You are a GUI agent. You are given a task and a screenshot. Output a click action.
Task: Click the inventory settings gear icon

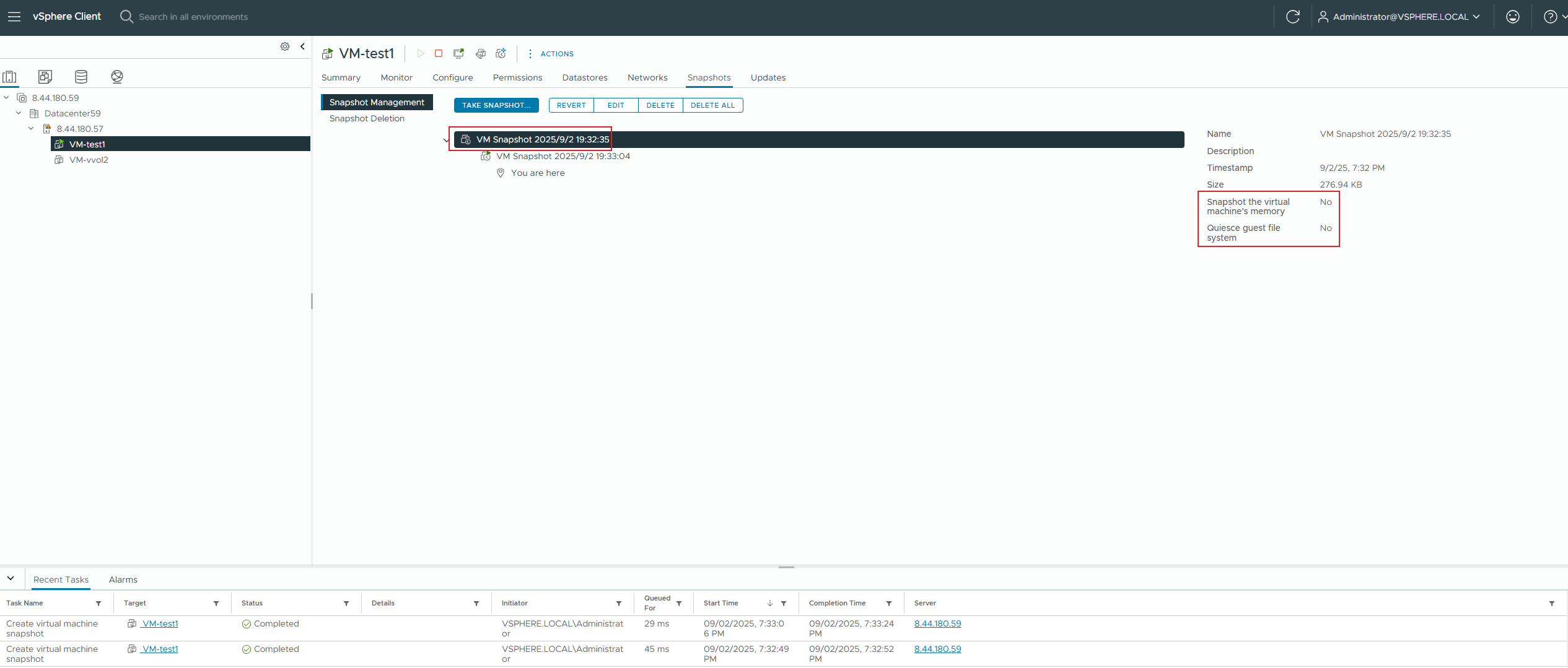coord(285,46)
